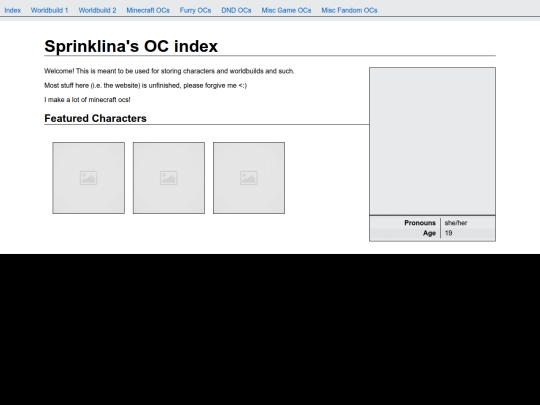The width and height of the screenshot is (540, 405).
Task: Open the DND OCs page
Action: click(236, 10)
